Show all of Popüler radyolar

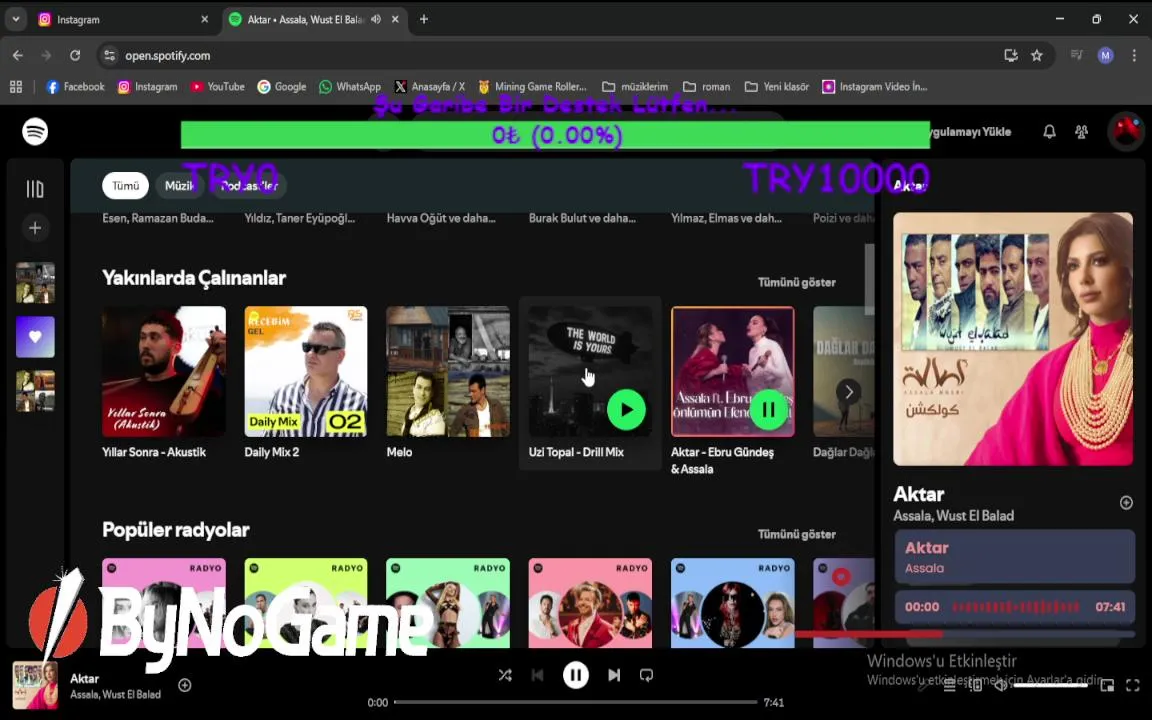(796, 534)
